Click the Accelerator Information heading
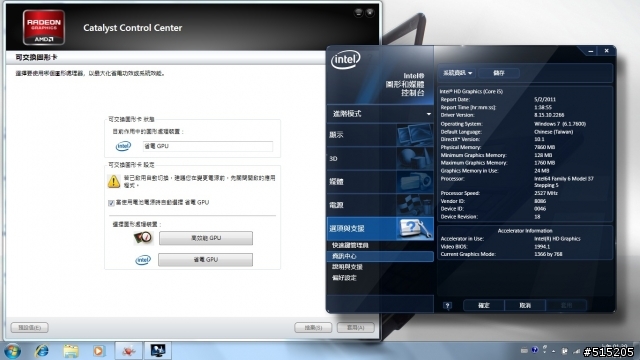Image resolution: width=640 pixels, height=360 pixels. pos(525,231)
